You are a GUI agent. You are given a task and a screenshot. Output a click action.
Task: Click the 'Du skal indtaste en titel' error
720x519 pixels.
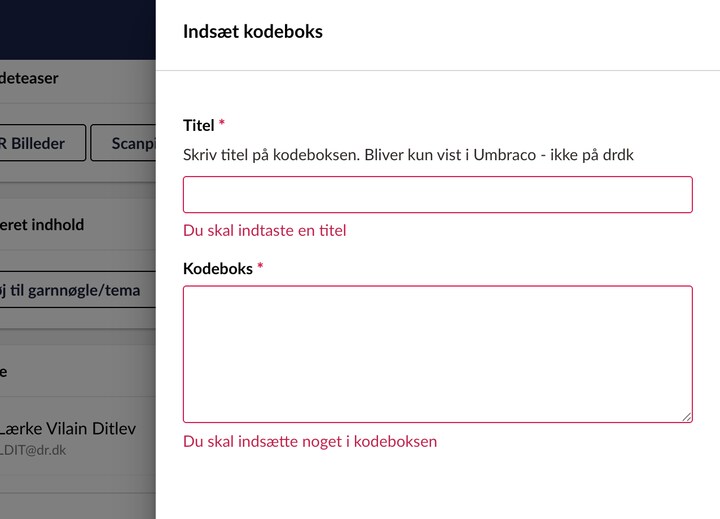pos(264,231)
